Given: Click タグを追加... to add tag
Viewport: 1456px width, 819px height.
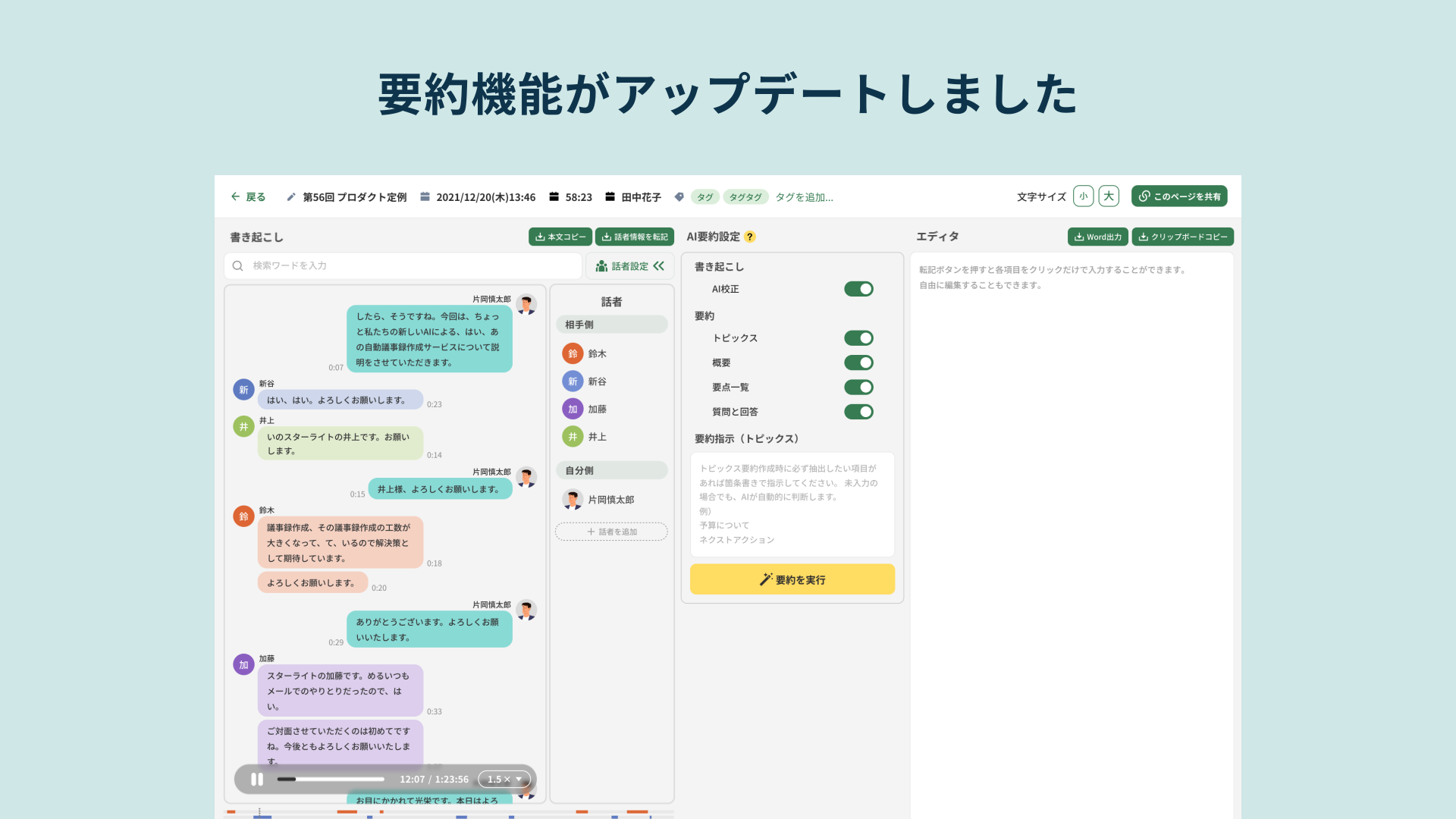Looking at the screenshot, I should pyautogui.click(x=804, y=197).
